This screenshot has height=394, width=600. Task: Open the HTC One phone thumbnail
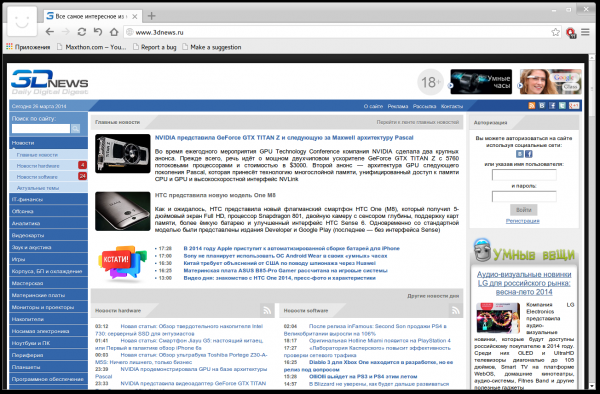122,211
